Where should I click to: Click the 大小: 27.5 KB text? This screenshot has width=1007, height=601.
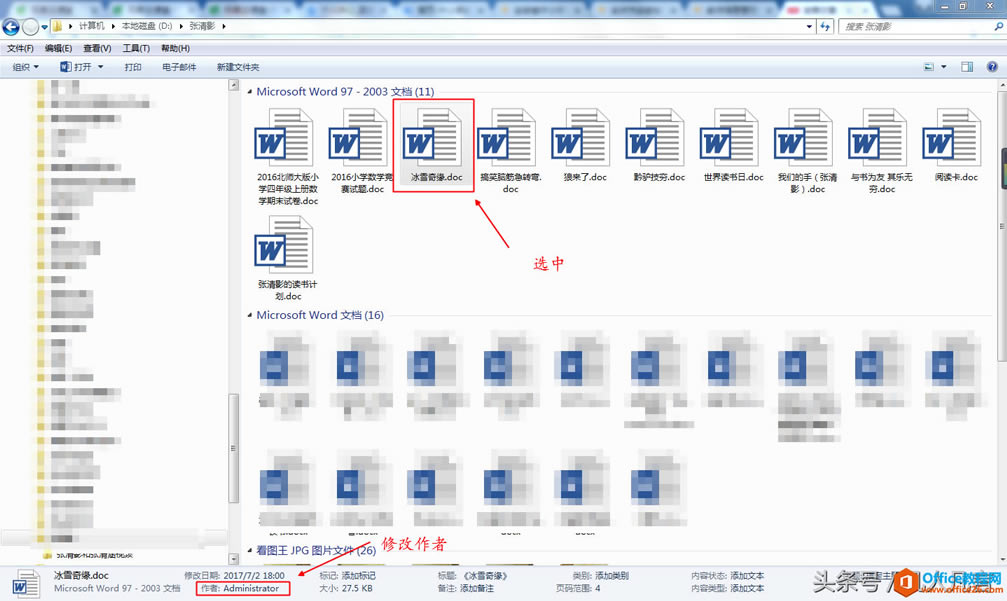click(x=346, y=588)
